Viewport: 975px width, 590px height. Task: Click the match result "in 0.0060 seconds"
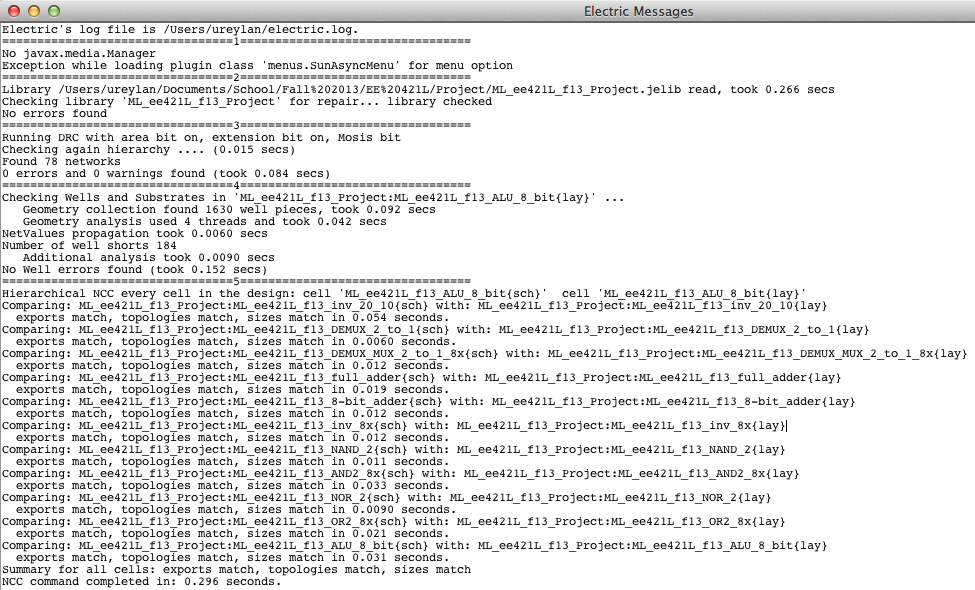(390, 341)
